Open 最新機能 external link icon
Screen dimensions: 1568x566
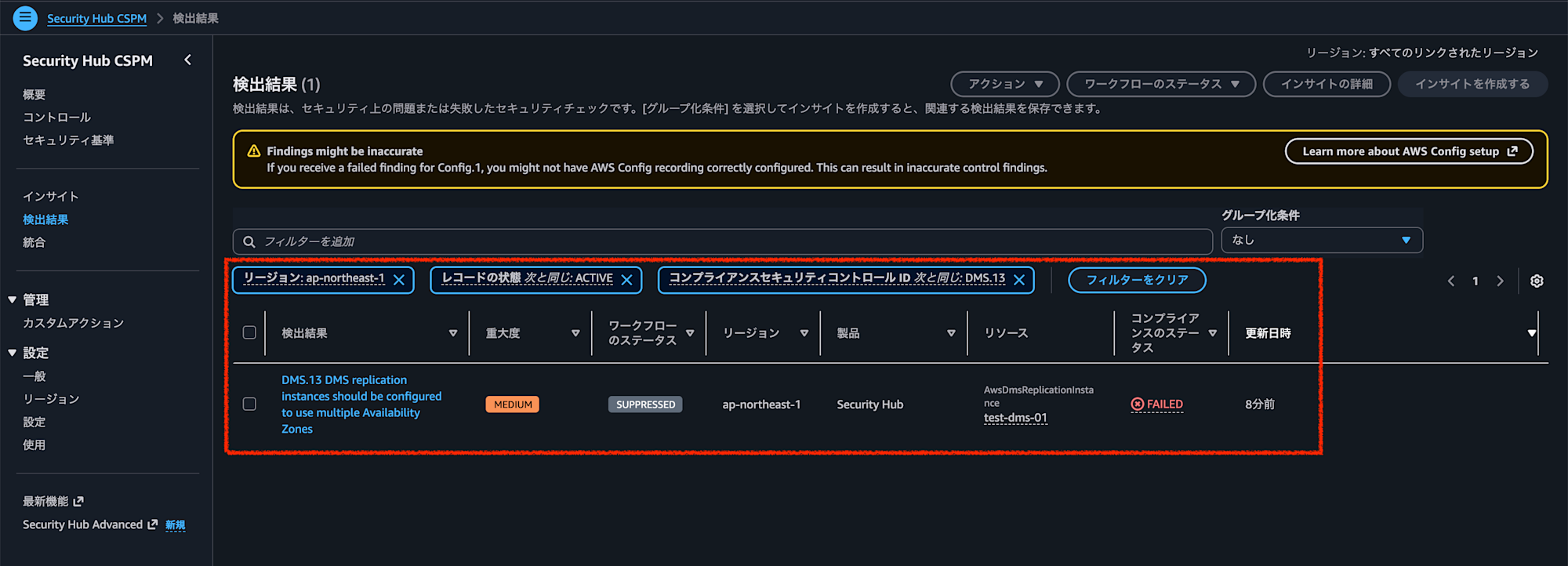[78, 502]
